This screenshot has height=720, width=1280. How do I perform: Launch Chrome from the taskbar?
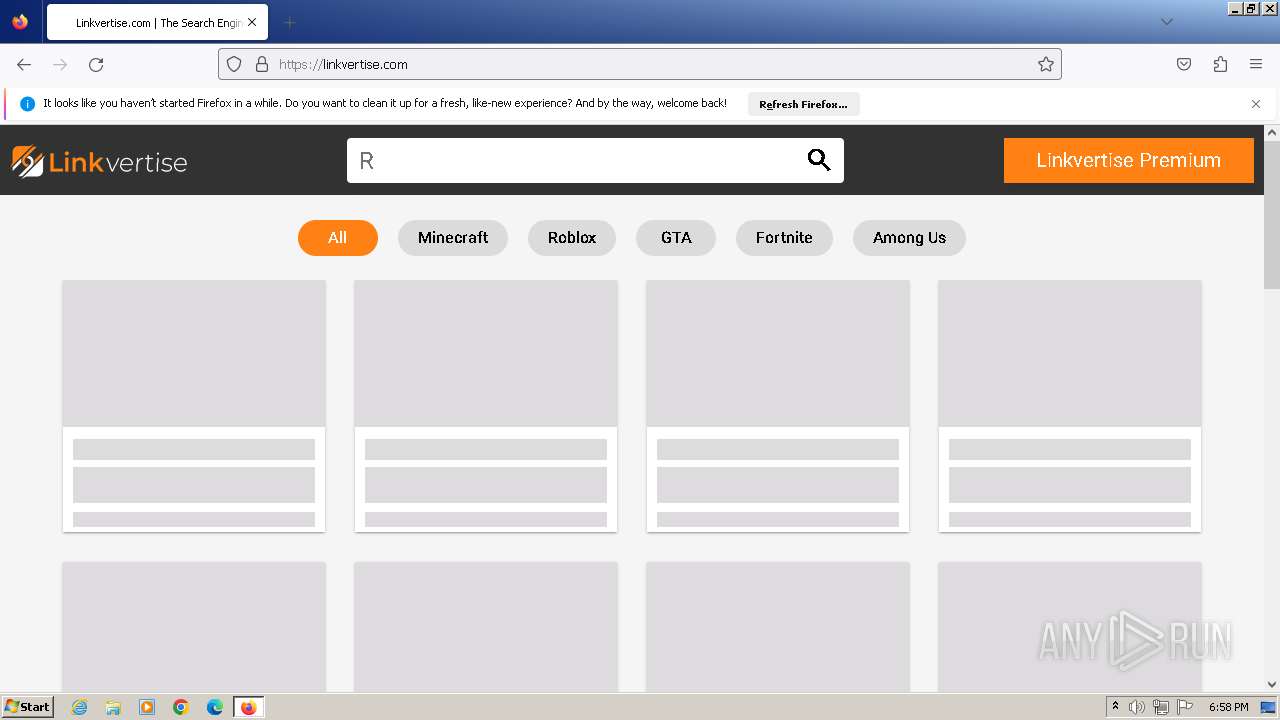(x=181, y=707)
